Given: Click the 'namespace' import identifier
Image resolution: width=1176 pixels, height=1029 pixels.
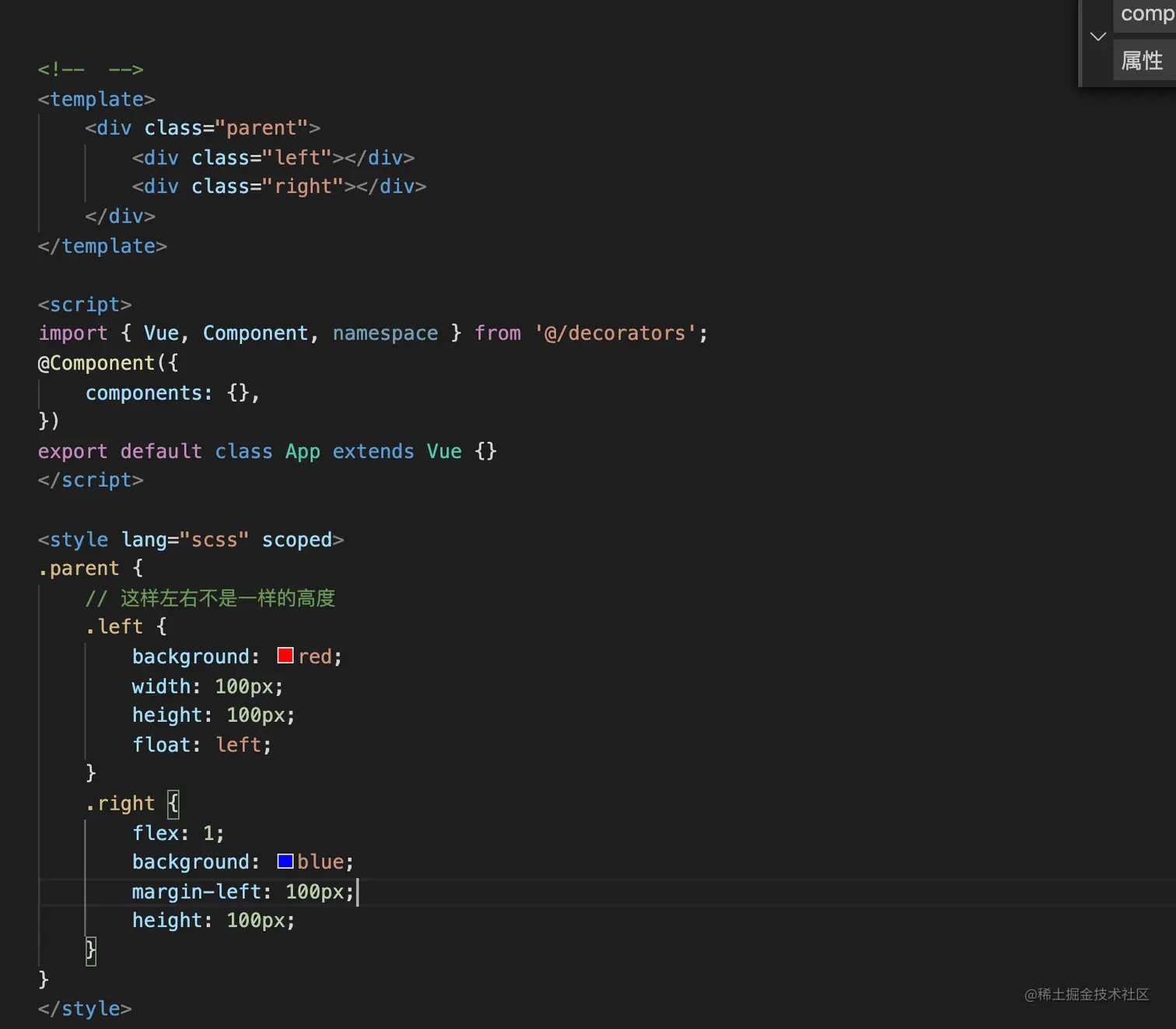Looking at the screenshot, I should [x=385, y=333].
